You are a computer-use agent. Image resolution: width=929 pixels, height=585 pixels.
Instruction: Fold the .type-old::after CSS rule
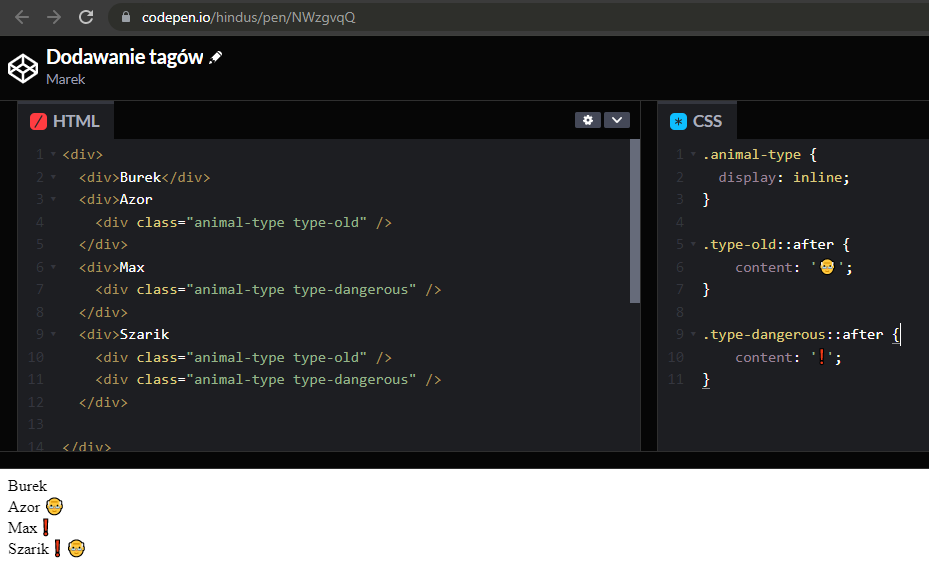click(693, 245)
